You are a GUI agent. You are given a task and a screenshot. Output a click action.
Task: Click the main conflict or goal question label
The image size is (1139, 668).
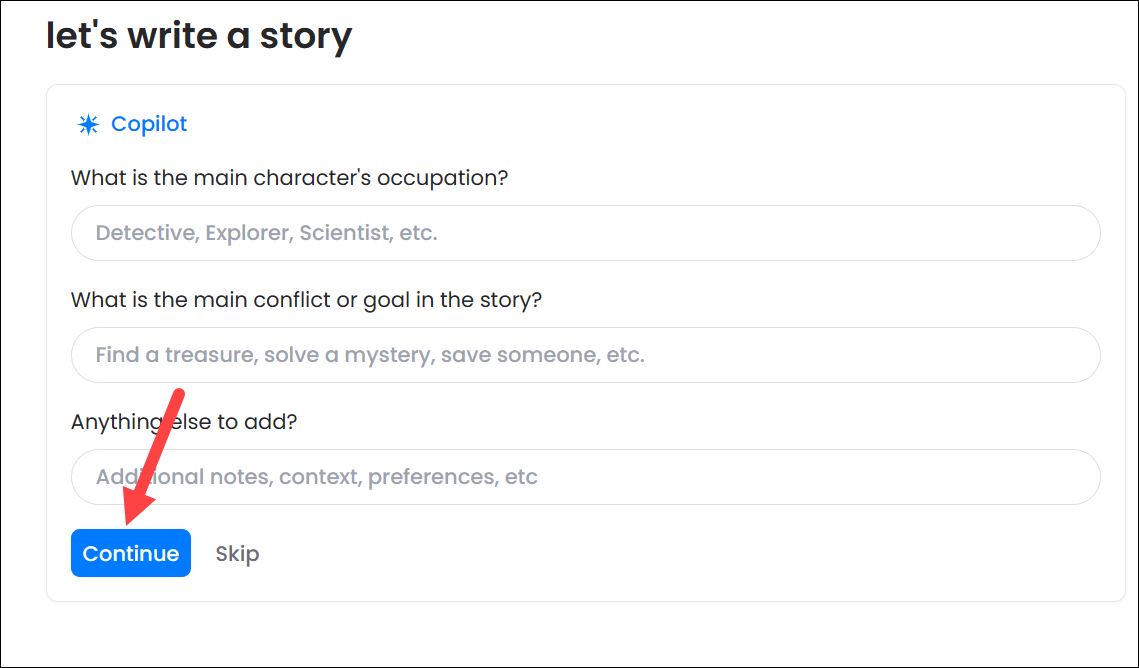(306, 300)
